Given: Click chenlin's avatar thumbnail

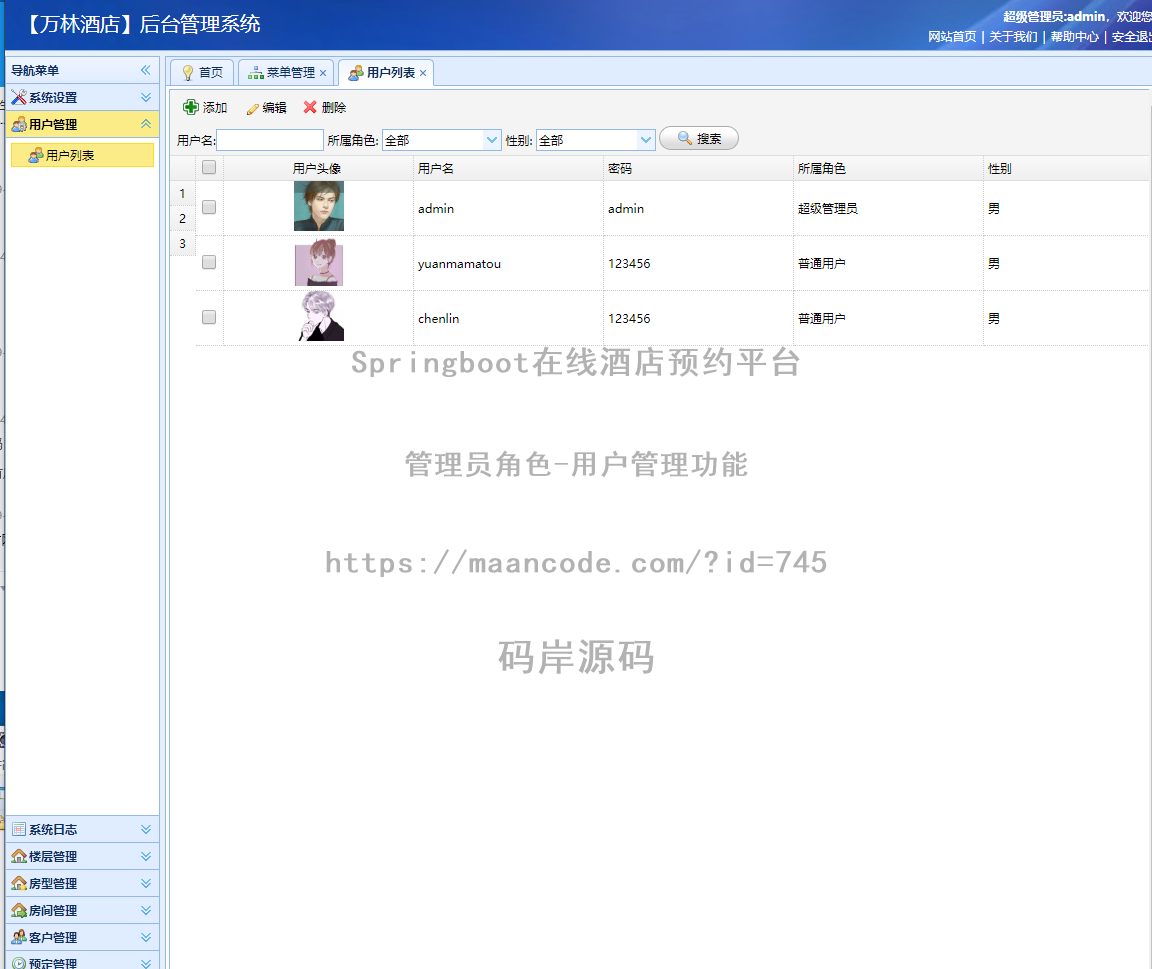Looking at the screenshot, I should 321,316.
